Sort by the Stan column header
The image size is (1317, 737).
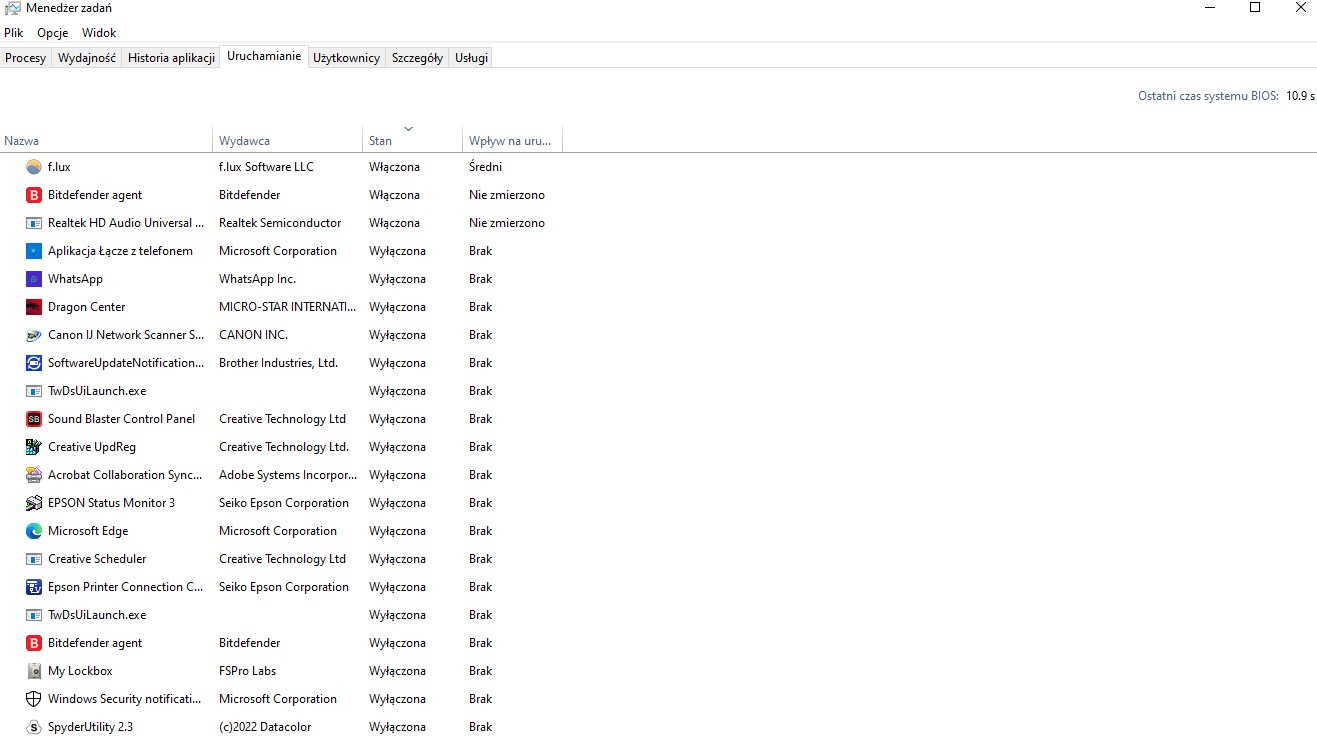[381, 141]
